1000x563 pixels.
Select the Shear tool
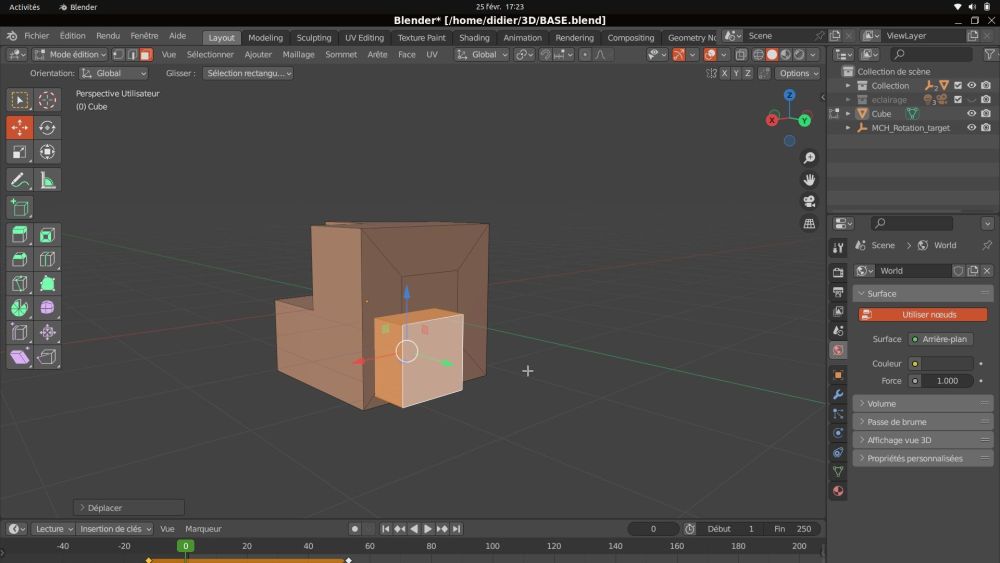[x=20, y=356]
